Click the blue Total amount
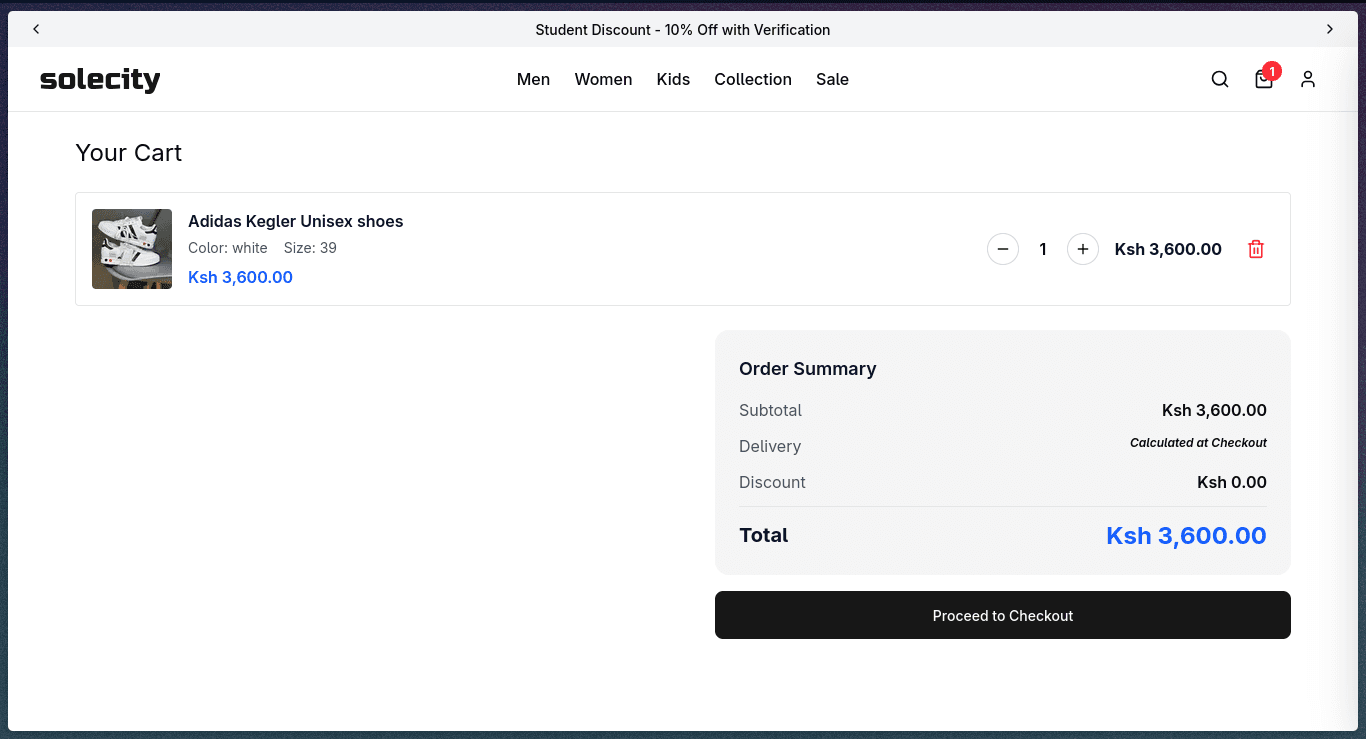 (1186, 536)
